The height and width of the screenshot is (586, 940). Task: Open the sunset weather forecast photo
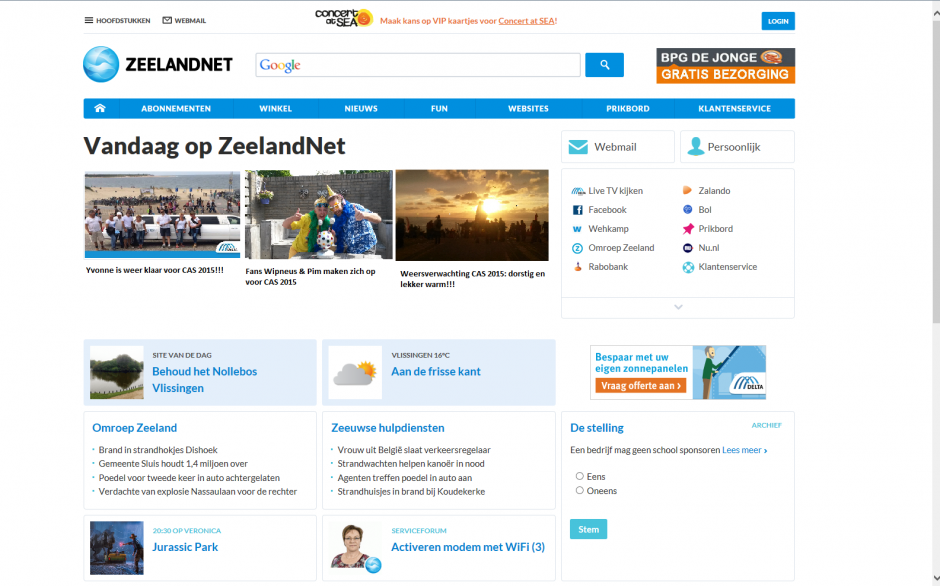click(x=472, y=215)
